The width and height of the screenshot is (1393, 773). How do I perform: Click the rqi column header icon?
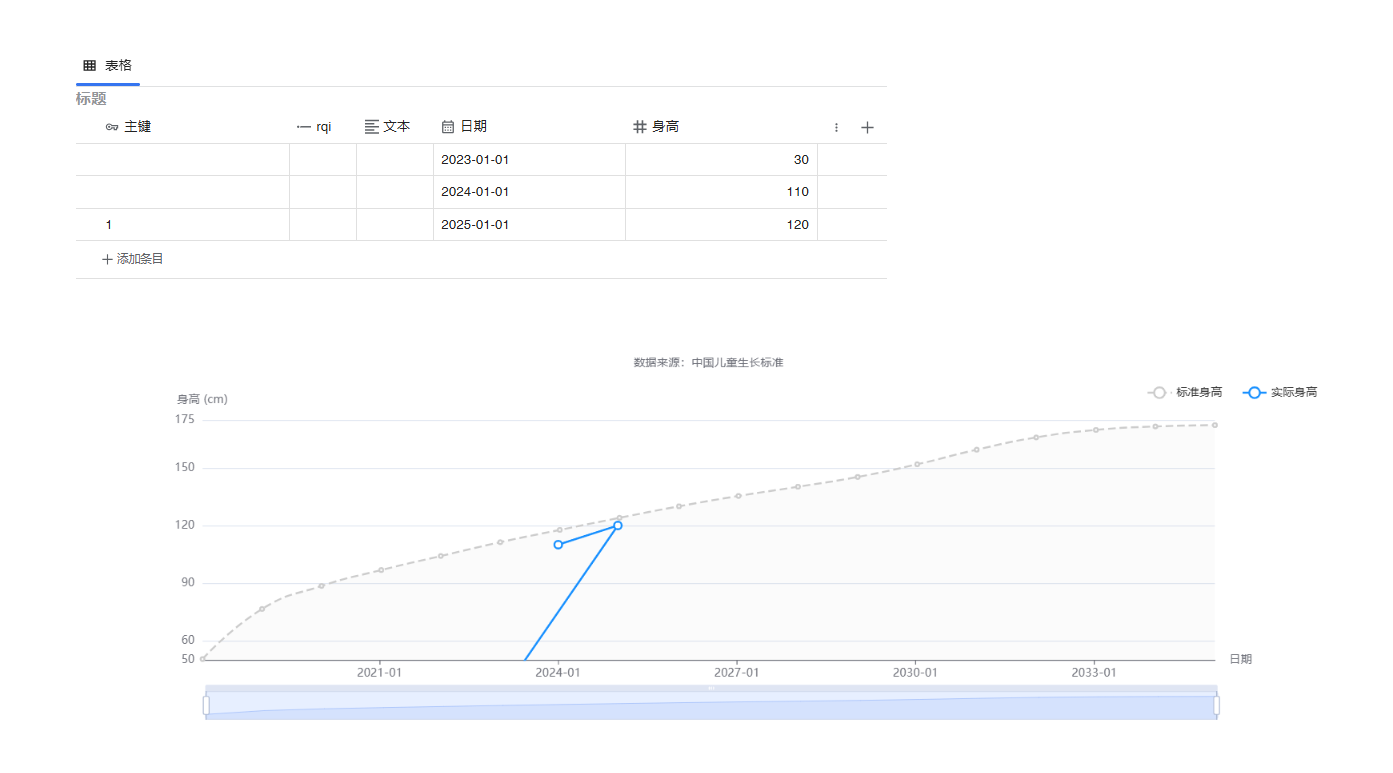304,127
